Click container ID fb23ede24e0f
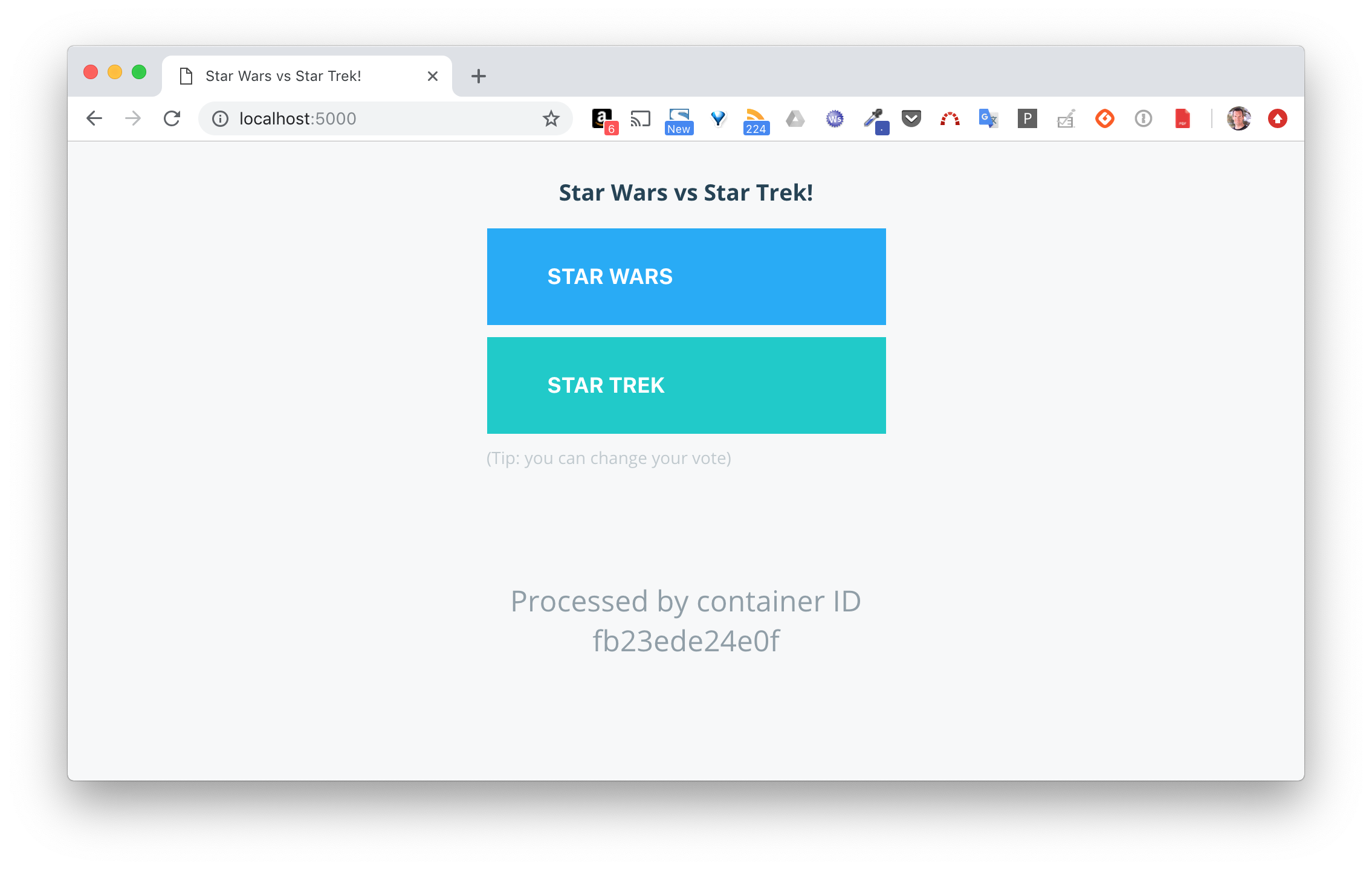 (x=686, y=641)
